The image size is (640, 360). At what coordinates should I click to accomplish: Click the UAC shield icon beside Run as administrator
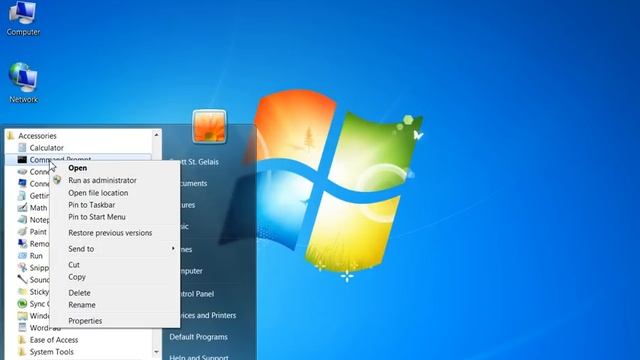(x=57, y=180)
